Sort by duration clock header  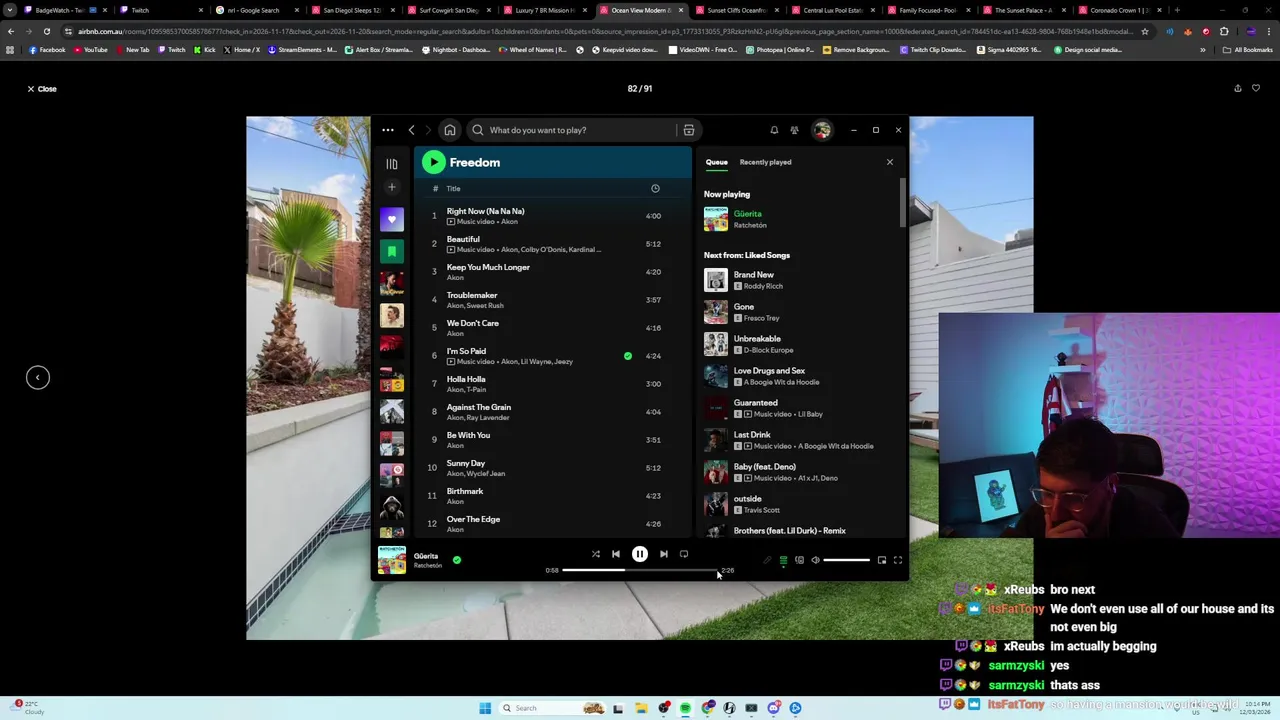[x=655, y=188]
